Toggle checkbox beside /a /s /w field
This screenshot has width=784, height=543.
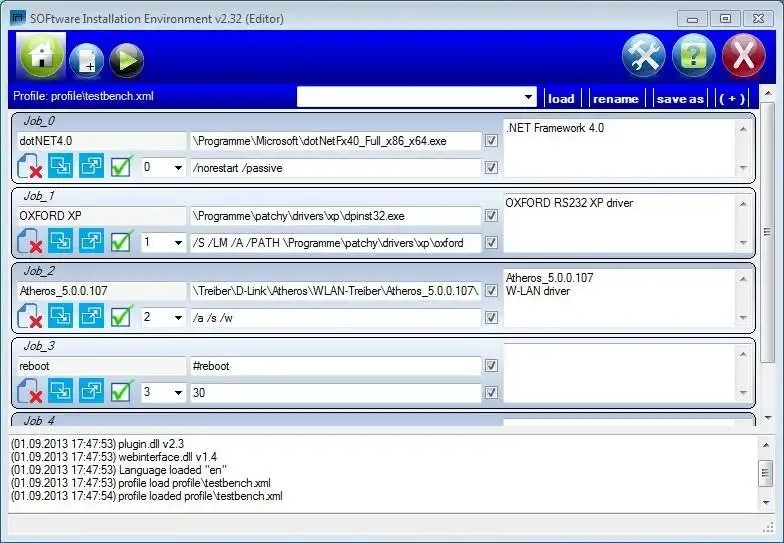492,318
